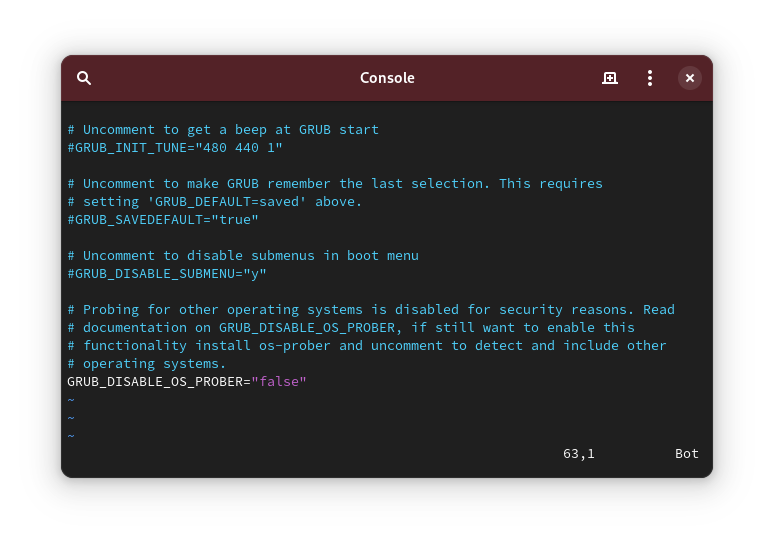Click the 63,1 cursor position indicator
The width and height of the screenshot is (774, 545).
click(x=579, y=454)
